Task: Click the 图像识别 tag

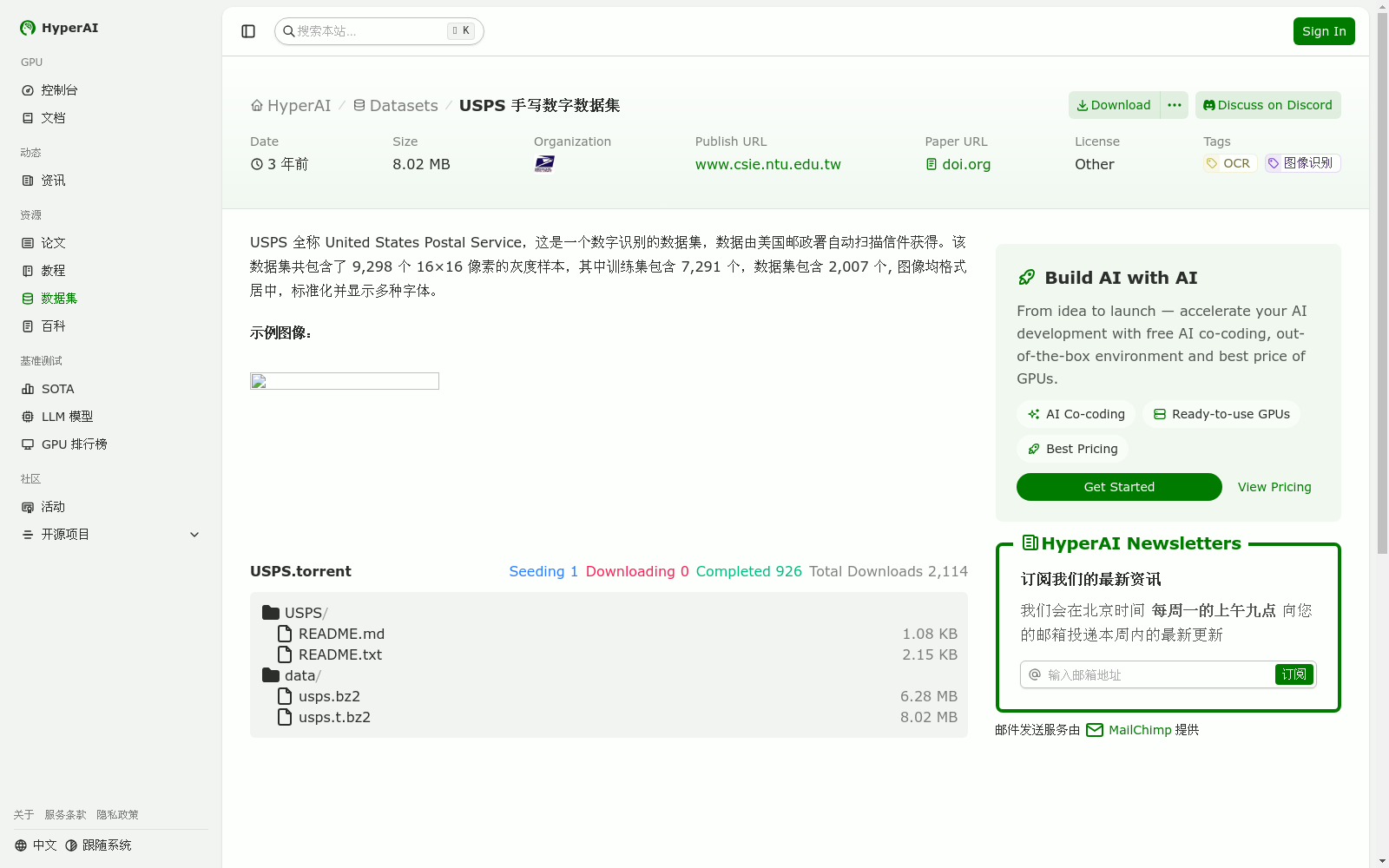Action: [1302, 163]
